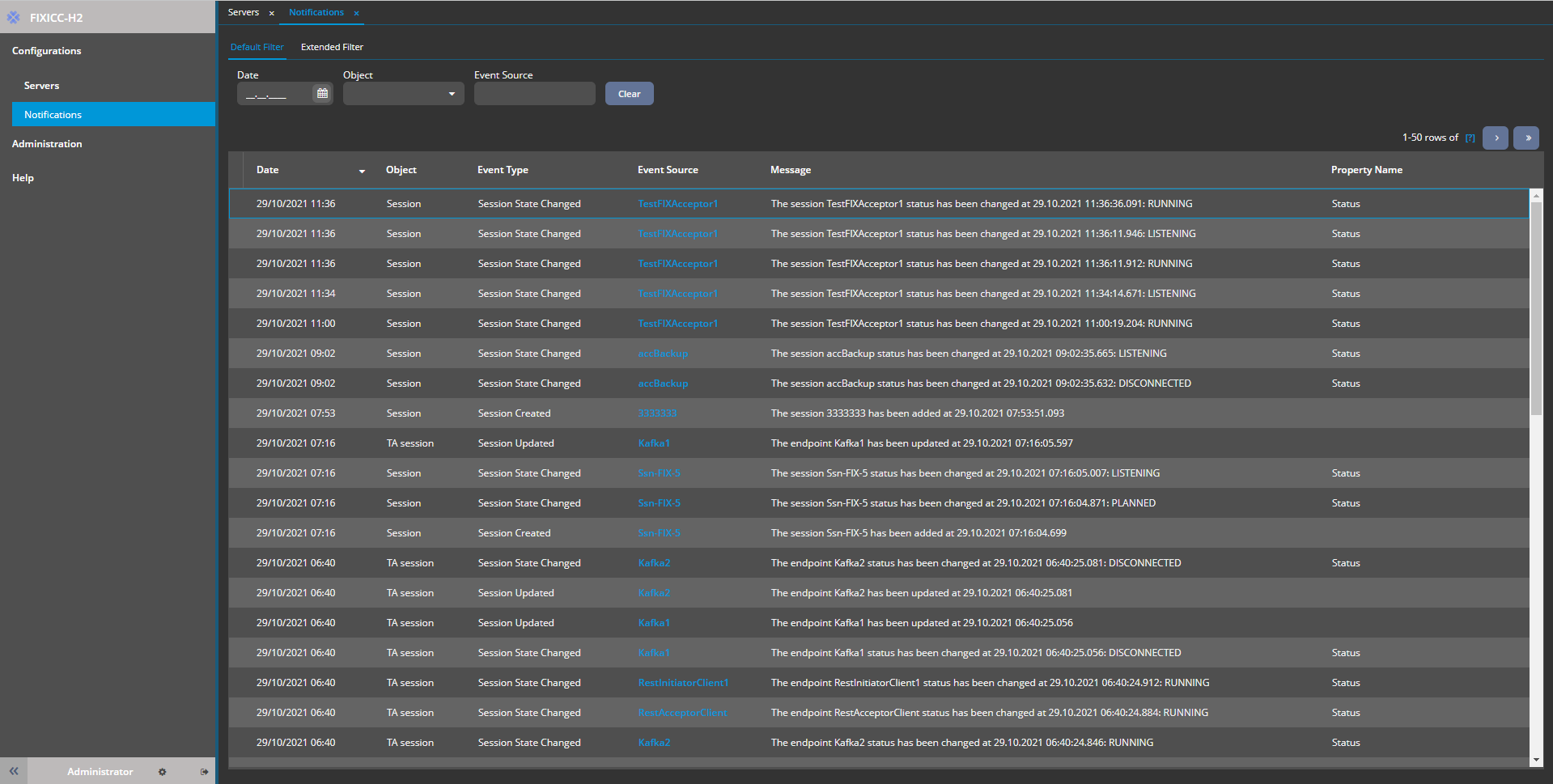This screenshot has height=784, width=1553.
Task: Open RestAcceptorClient link
Action: [x=682, y=713]
